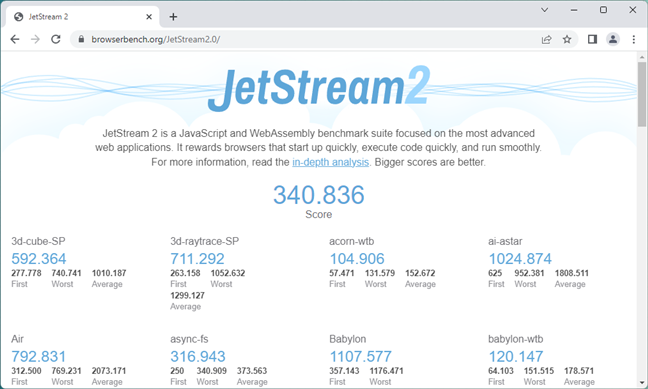View site info via lock icon

click(81, 39)
